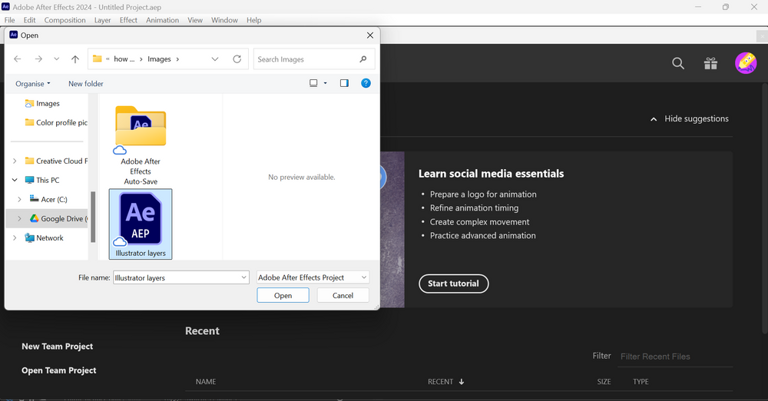Select Images in navigation pane
This screenshot has width=768, height=401.
pyautogui.click(x=48, y=103)
